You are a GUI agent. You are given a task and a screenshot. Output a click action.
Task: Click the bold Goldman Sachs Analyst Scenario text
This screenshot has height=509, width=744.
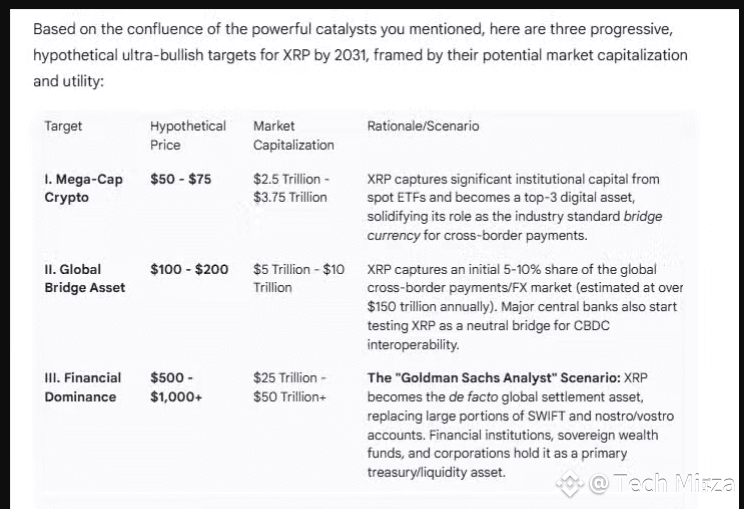point(493,378)
